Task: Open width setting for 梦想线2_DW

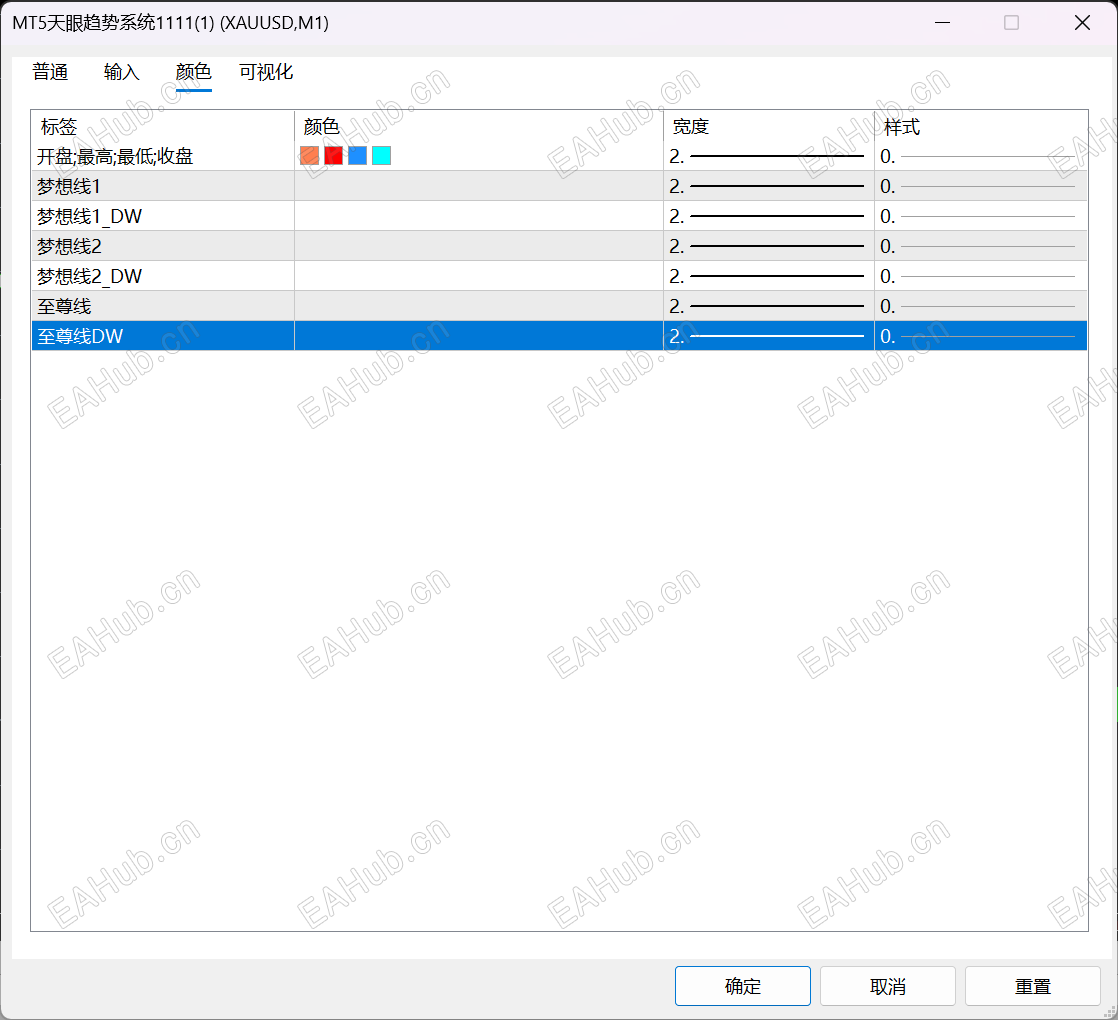Action: (x=769, y=276)
